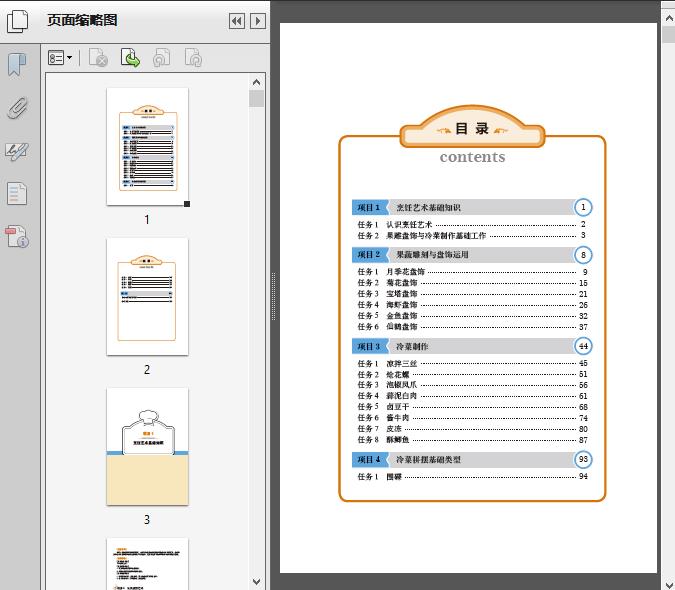675x590 pixels.
Task: Click entry 认识烹饪艺术
Action: coord(409,224)
